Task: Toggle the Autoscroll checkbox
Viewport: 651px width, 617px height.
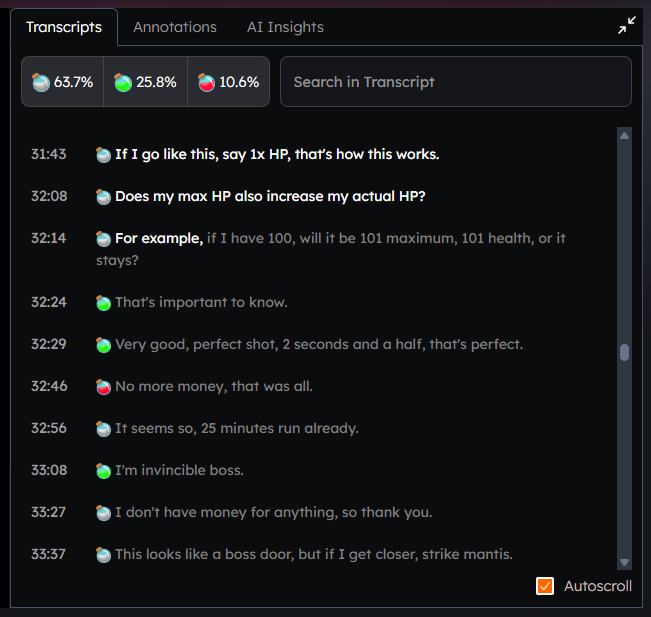Action: [545, 586]
